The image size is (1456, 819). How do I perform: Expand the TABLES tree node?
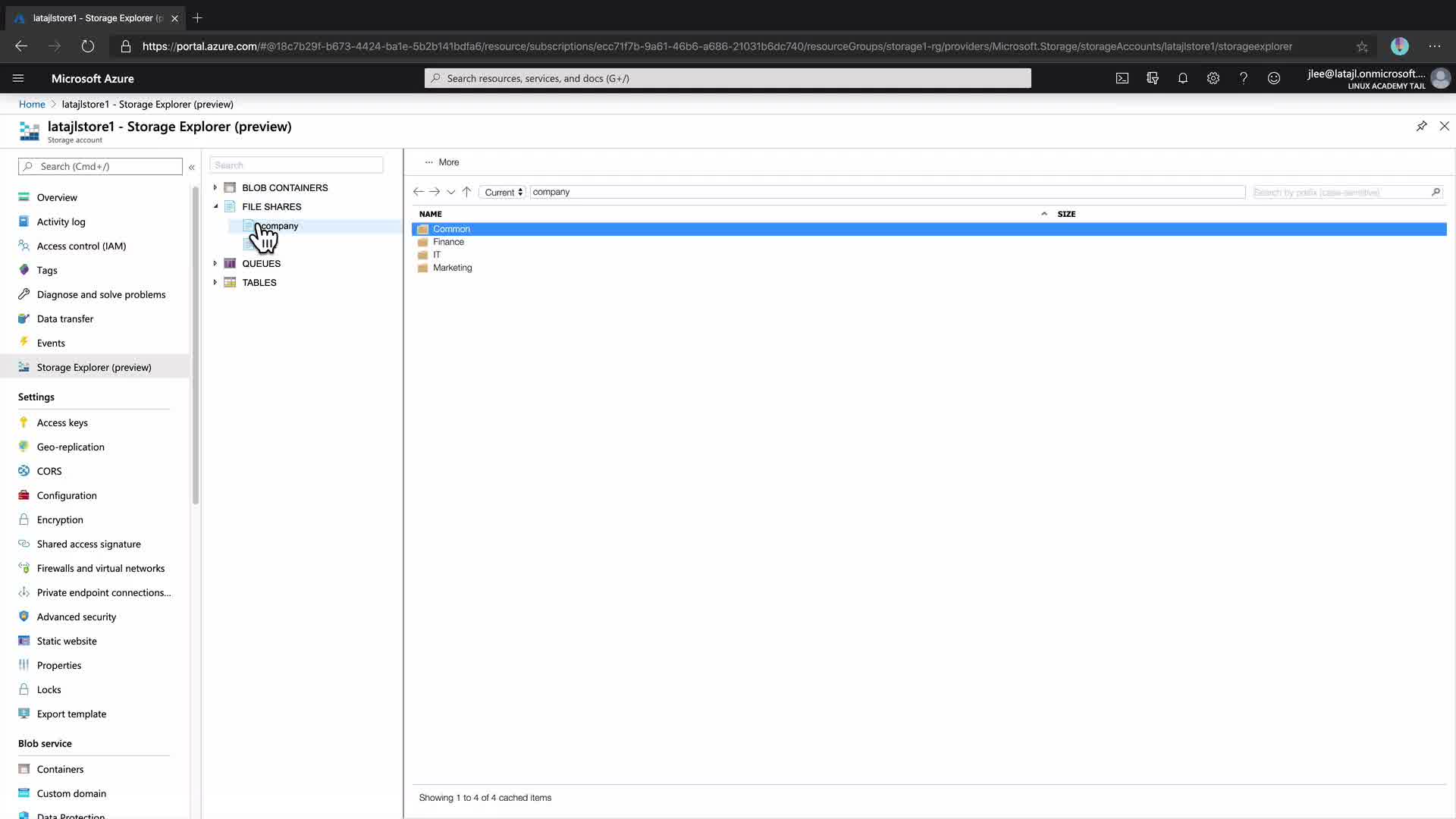215,282
